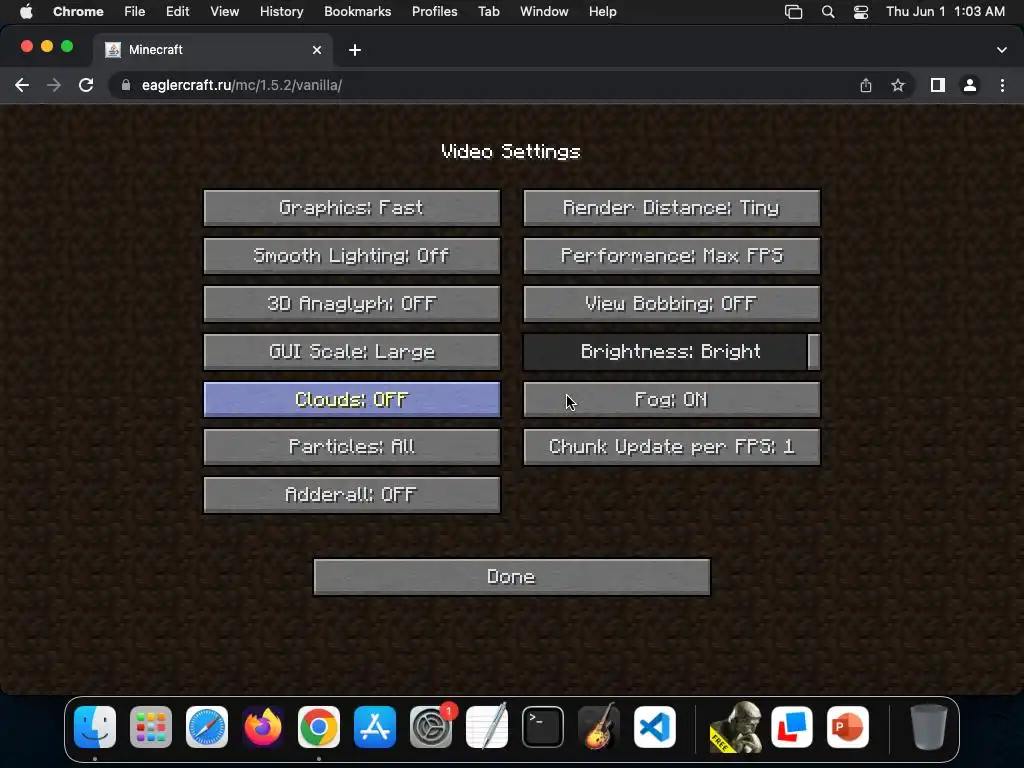Cycle Performance: Max FPS setting
The image size is (1024, 768).
[x=671, y=255]
